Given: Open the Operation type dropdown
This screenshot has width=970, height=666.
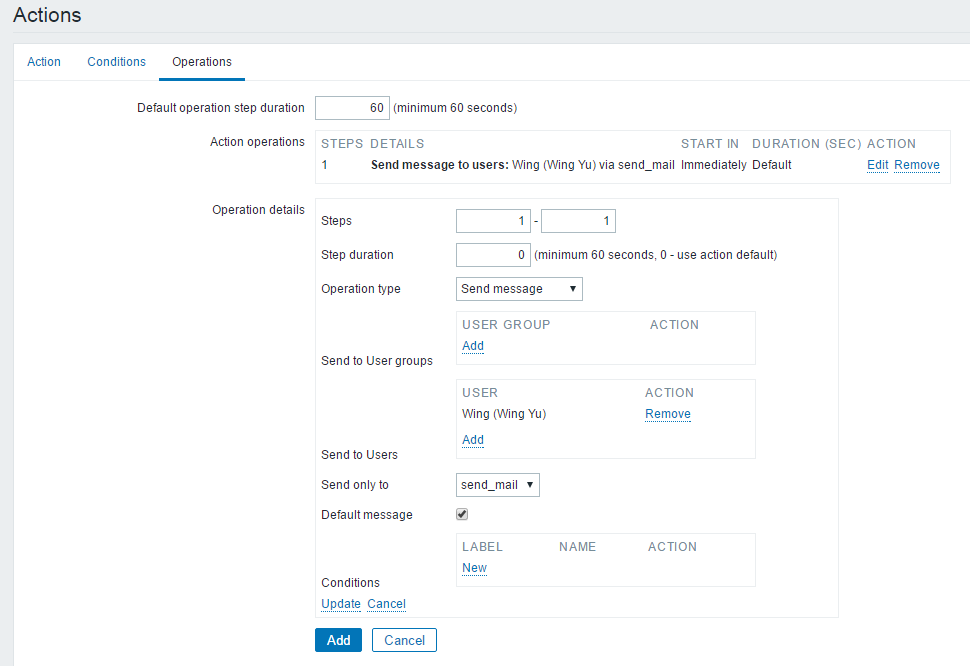Looking at the screenshot, I should [x=519, y=289].
